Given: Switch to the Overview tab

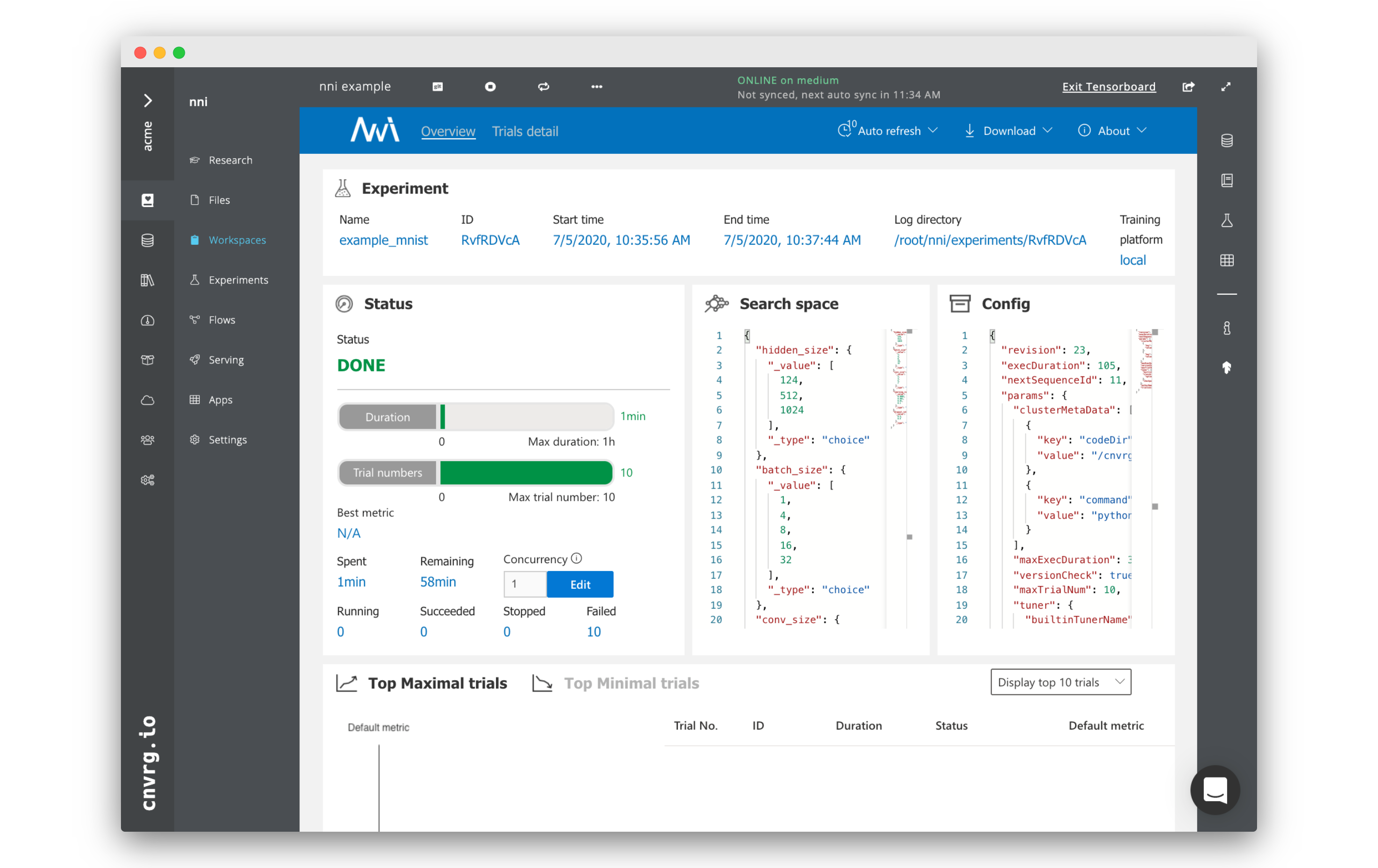Looking at the screenshot, I should pos(448,131).
